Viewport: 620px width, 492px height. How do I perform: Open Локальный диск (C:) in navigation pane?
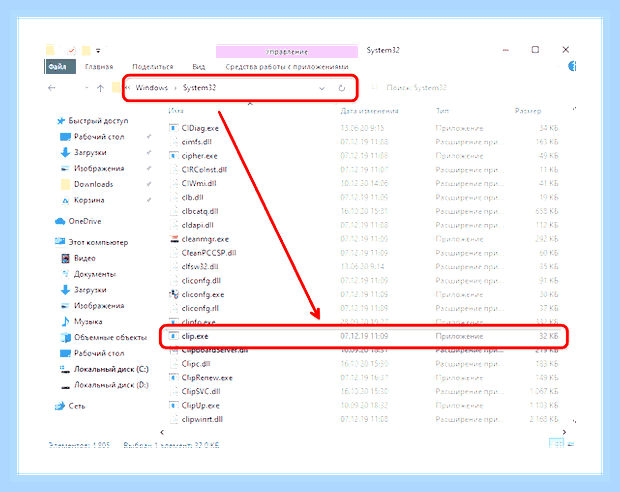(x=111, y=369)
